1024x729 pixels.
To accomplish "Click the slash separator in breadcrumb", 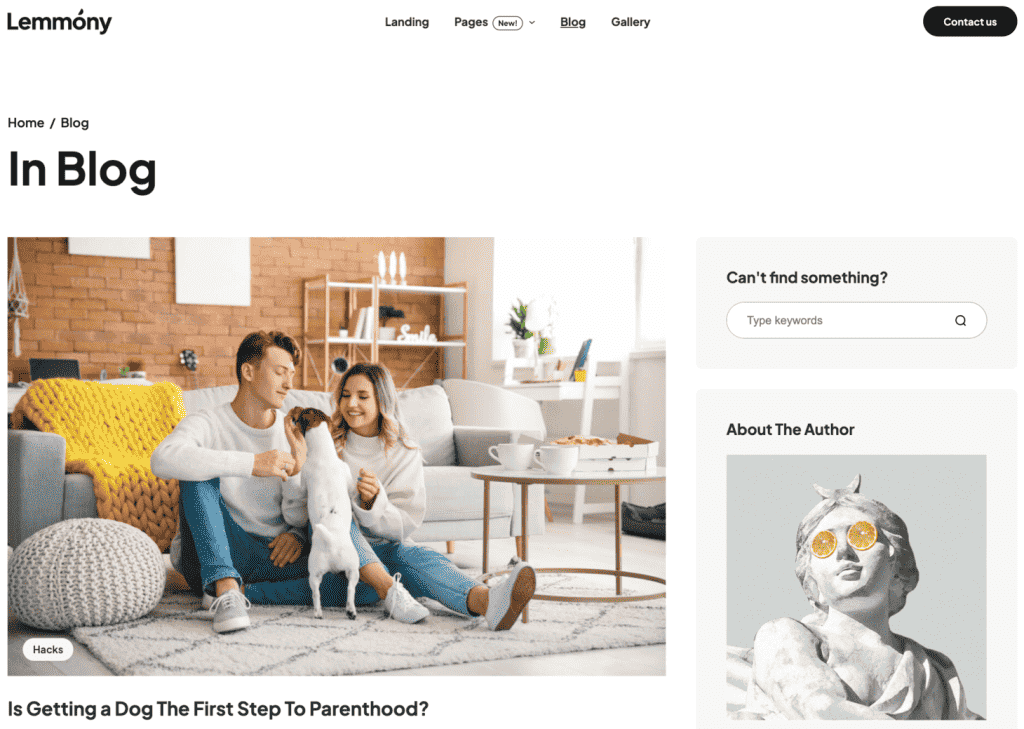I will 52,123.
